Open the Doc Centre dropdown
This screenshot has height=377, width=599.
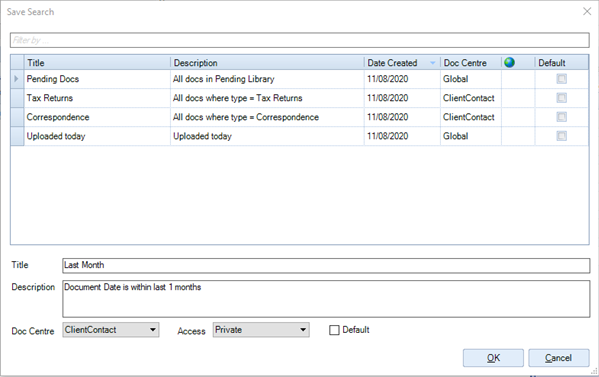tap(111, 330)
